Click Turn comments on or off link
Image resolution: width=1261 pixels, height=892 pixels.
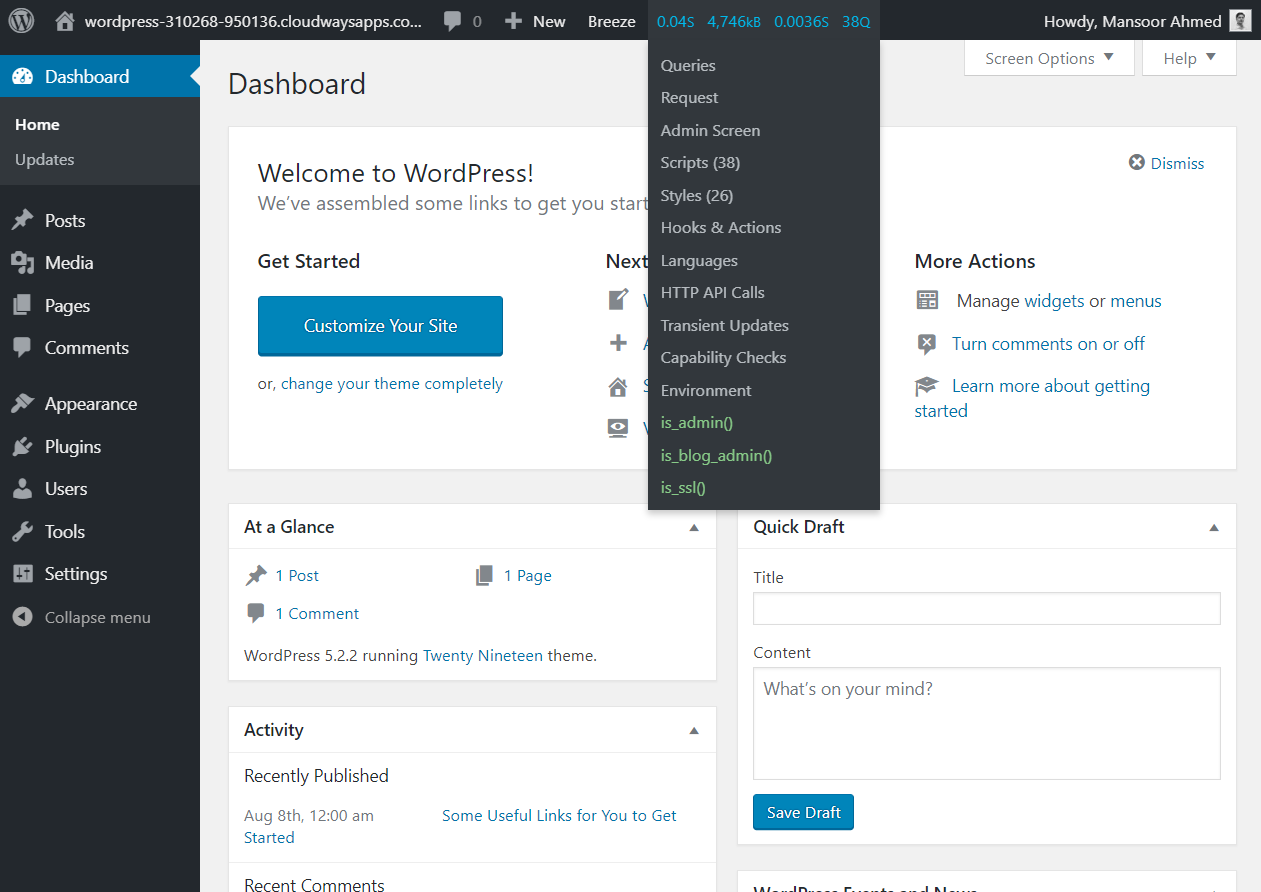(x=1048, y=344)
